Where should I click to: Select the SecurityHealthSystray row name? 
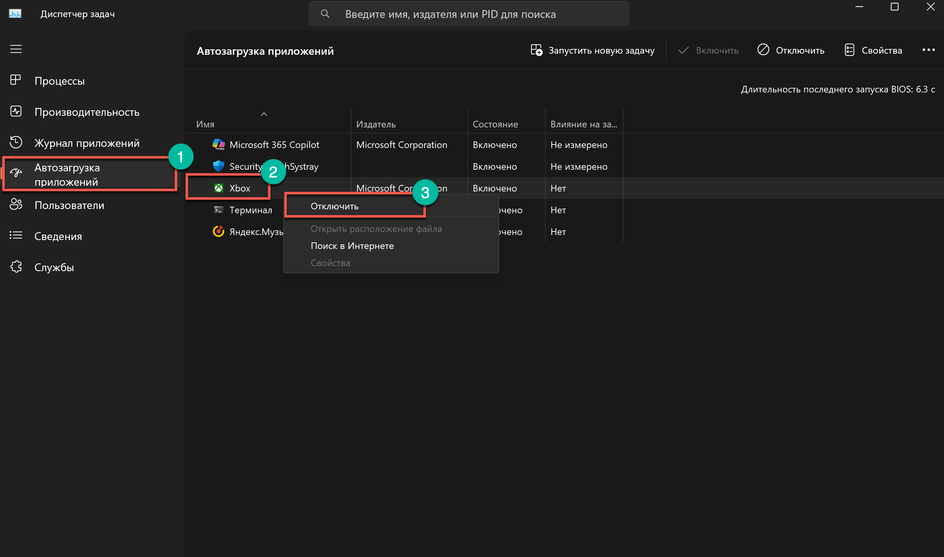click(274, 166)
